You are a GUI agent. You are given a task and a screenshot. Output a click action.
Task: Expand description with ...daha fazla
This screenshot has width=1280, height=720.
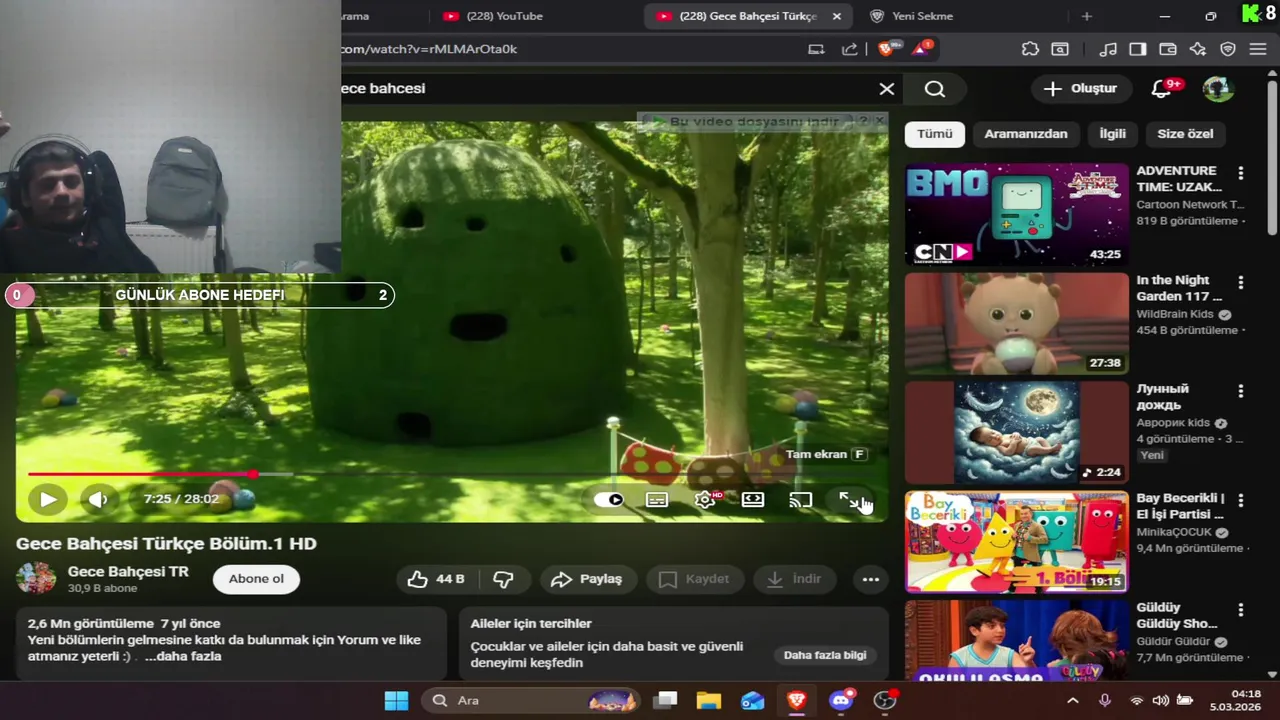click(183, 656)
